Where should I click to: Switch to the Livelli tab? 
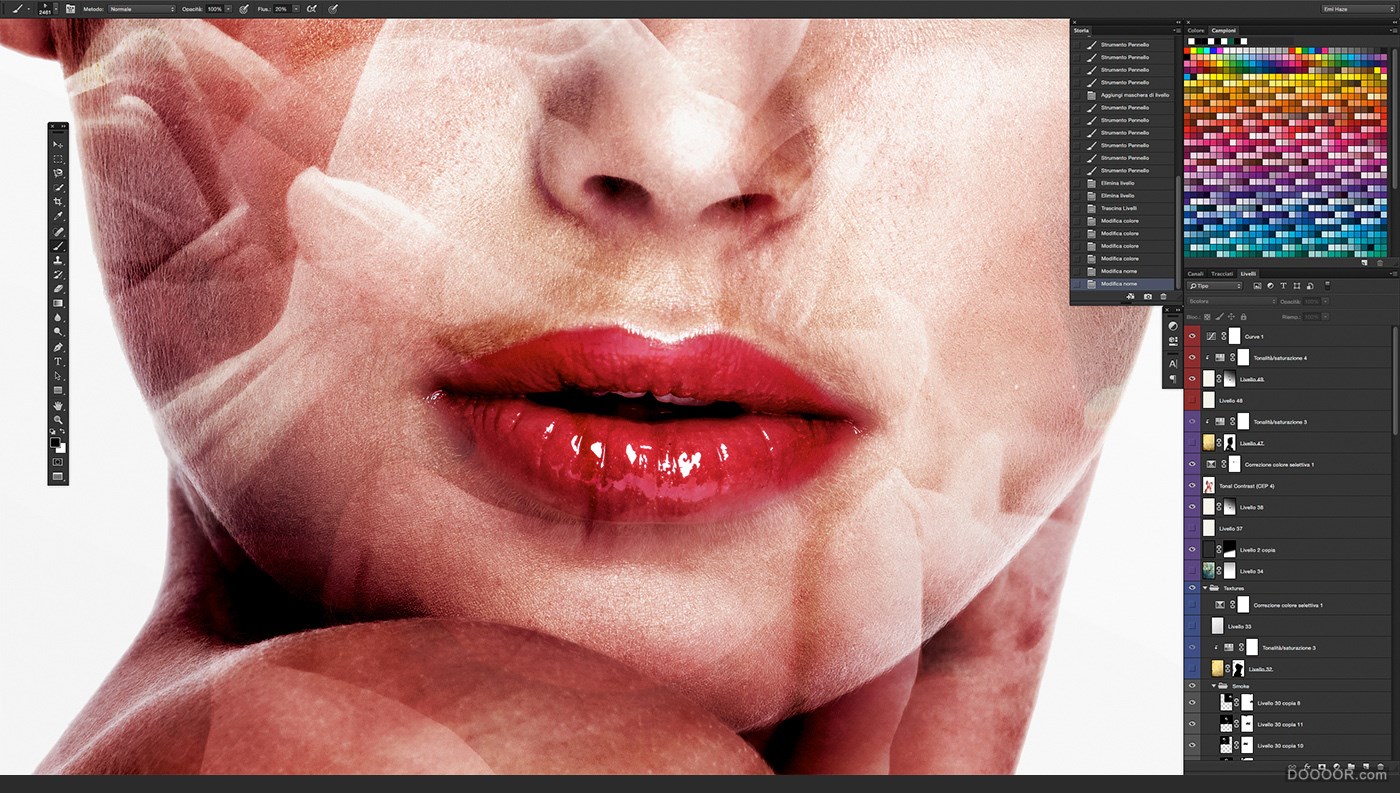click(x=1248, y=273)
